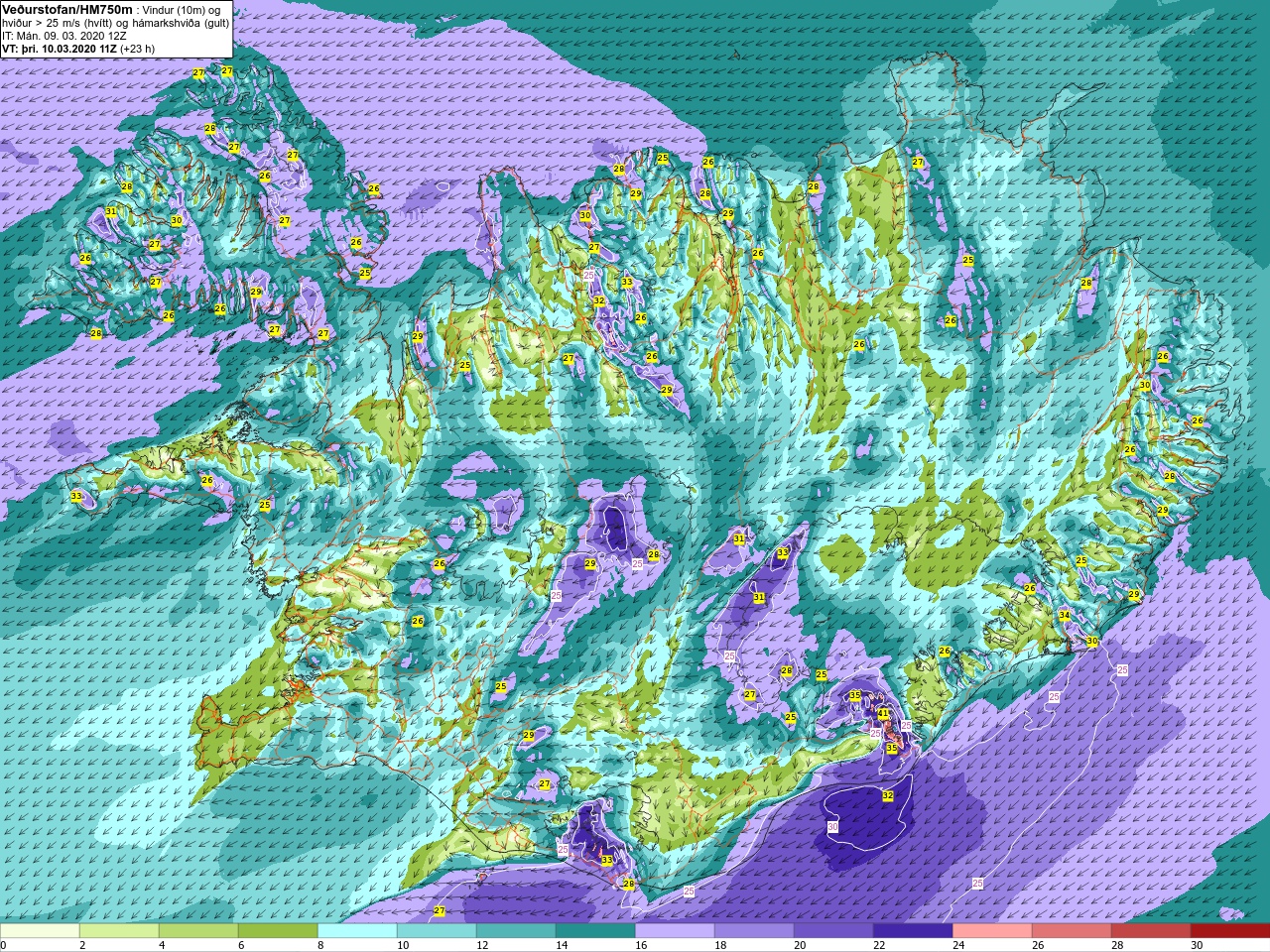The width and height of the screenshot is (1270, 952).
Task: Select the "IT: Mán. 09. 03. 2020 12Z" line
Action: click(64, 35)
